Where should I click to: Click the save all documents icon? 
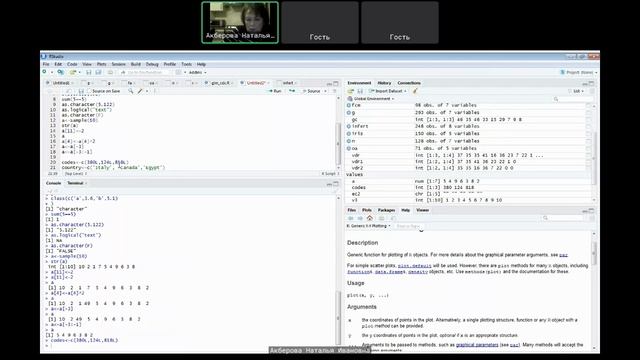(98, 72)
